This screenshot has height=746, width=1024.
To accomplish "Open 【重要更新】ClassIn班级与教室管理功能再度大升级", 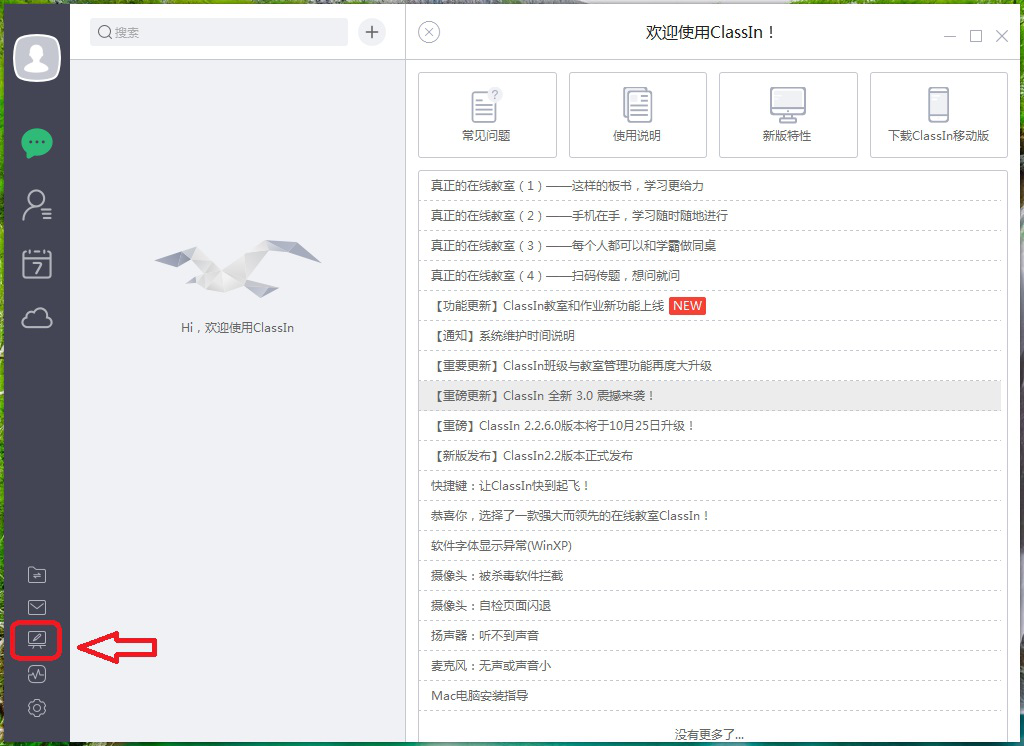I will (x=710, y=366).
